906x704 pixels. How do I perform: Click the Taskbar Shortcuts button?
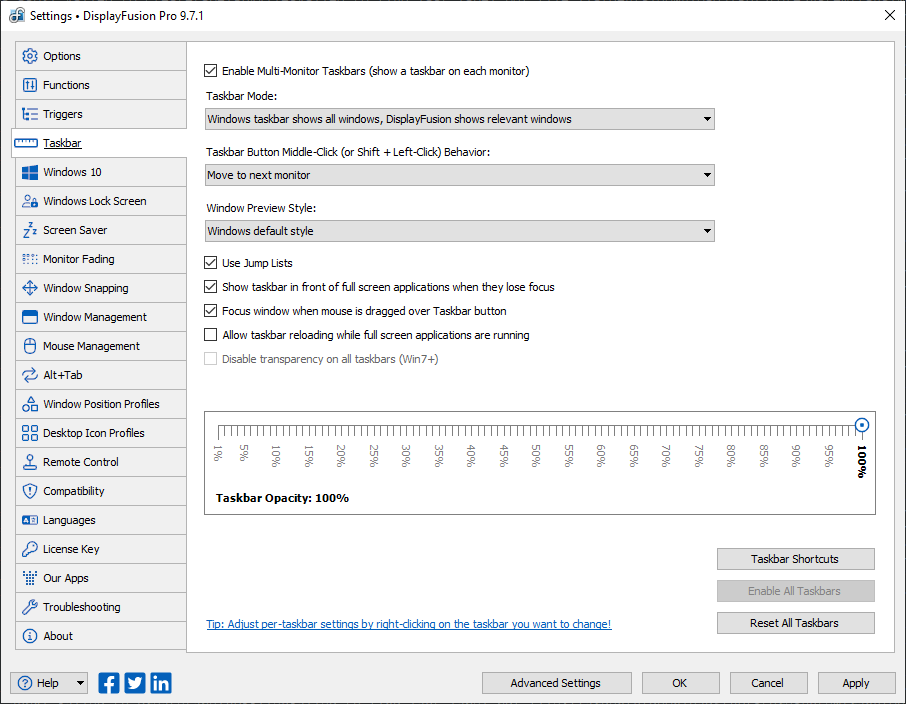pyautogui.click(x=795, y=559)
